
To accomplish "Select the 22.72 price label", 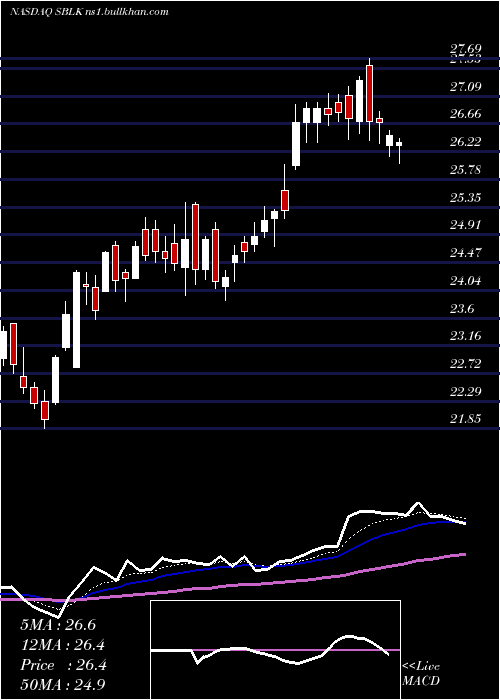I will pyautogui.click(x=465, y=363).
